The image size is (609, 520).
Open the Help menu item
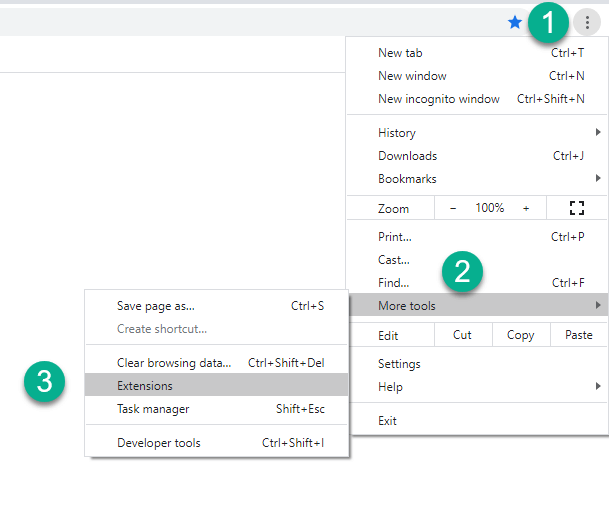click(478, 387)
